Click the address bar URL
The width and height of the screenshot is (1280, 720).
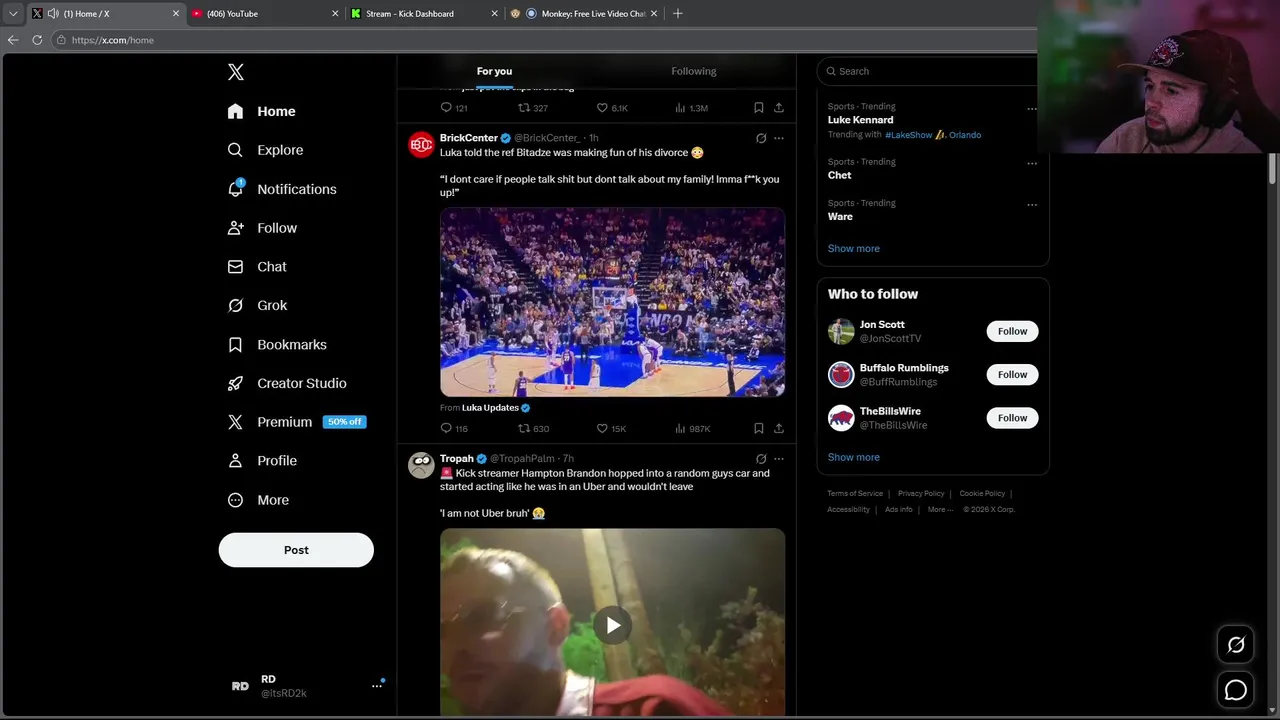coord(113,40)
